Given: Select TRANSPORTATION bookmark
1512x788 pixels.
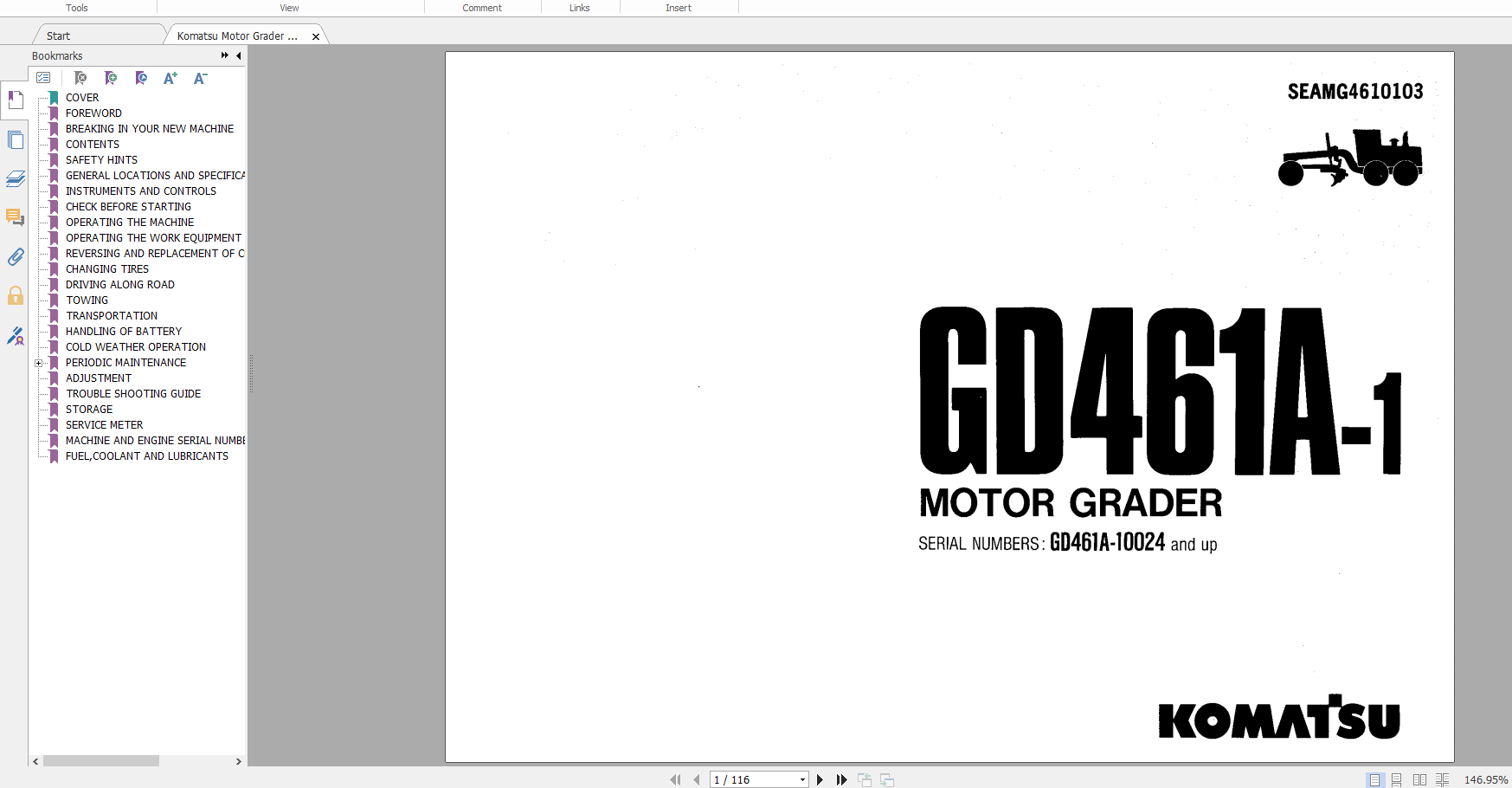Looking at the screenshot, I should click(x=112, y=316).
